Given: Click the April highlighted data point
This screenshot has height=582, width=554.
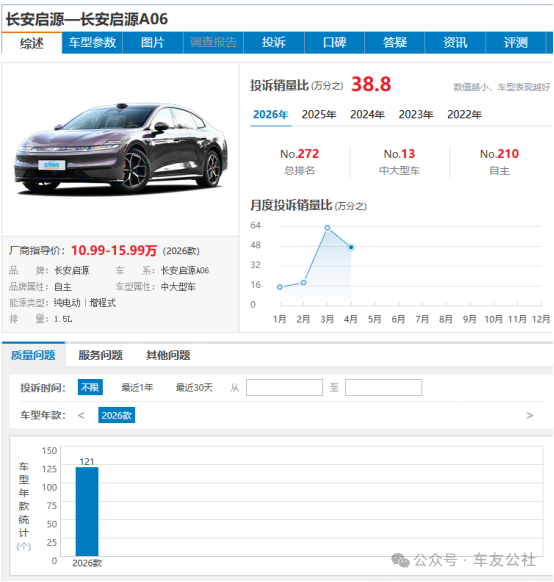Looking at the screenshot, I should 351,247.
